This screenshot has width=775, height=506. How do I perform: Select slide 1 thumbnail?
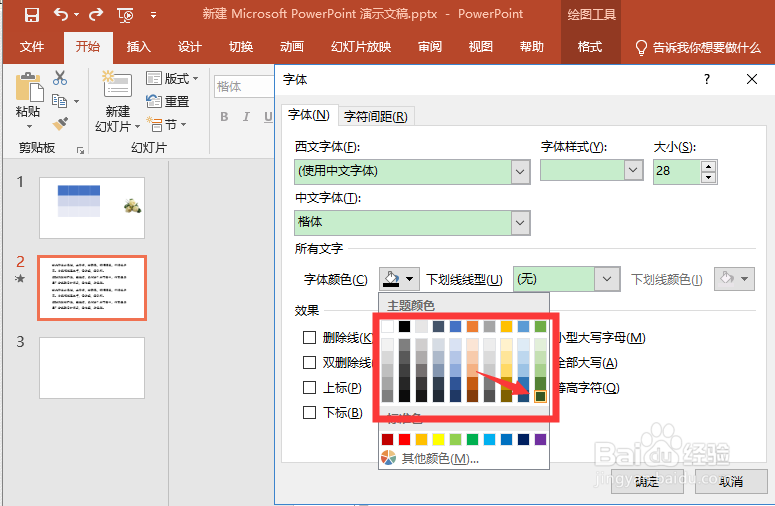point(92,208)
